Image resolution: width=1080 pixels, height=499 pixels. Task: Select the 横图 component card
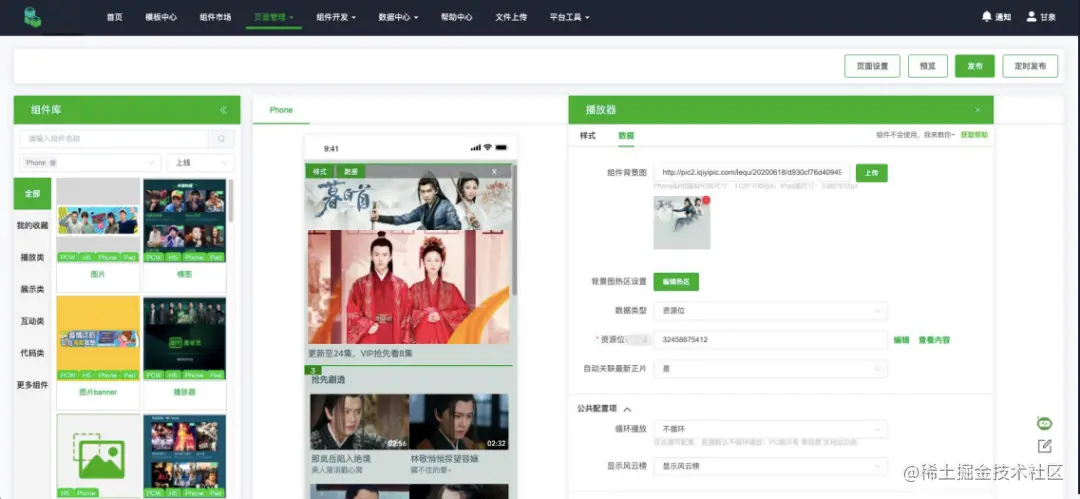(x=184, y=235)
